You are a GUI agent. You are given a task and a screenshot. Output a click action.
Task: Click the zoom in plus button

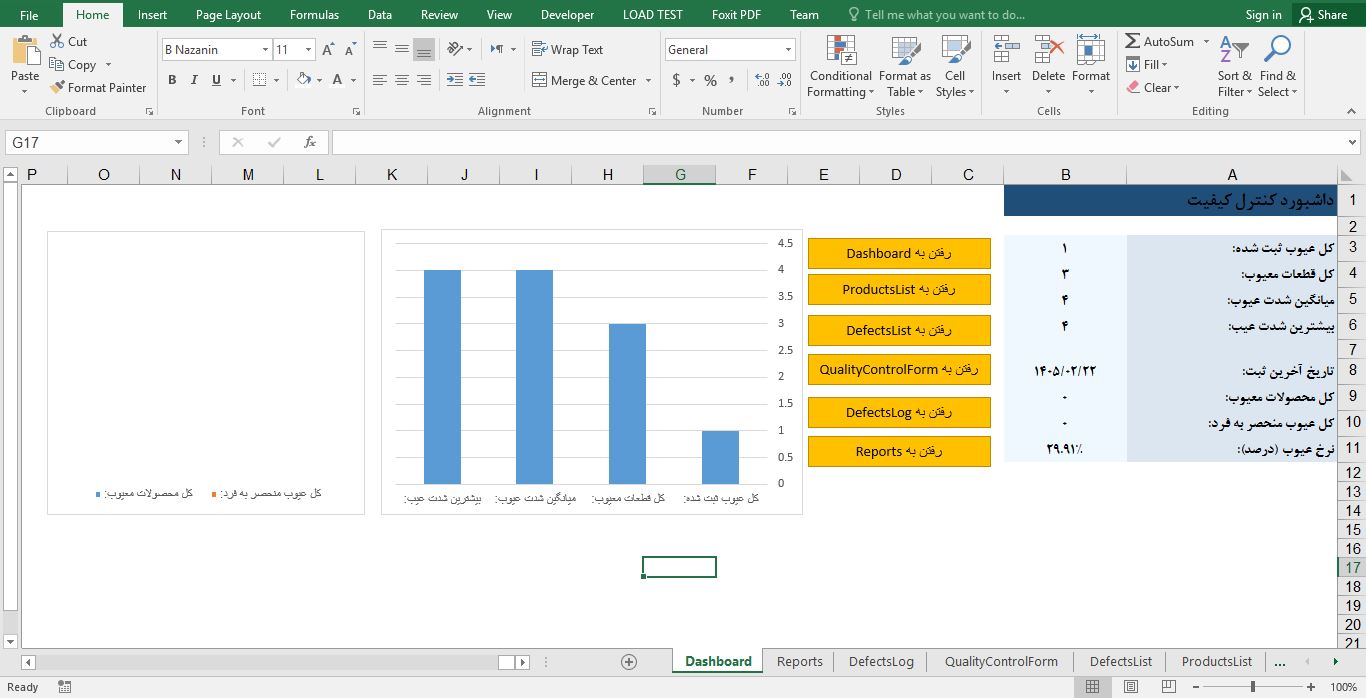1311,687
